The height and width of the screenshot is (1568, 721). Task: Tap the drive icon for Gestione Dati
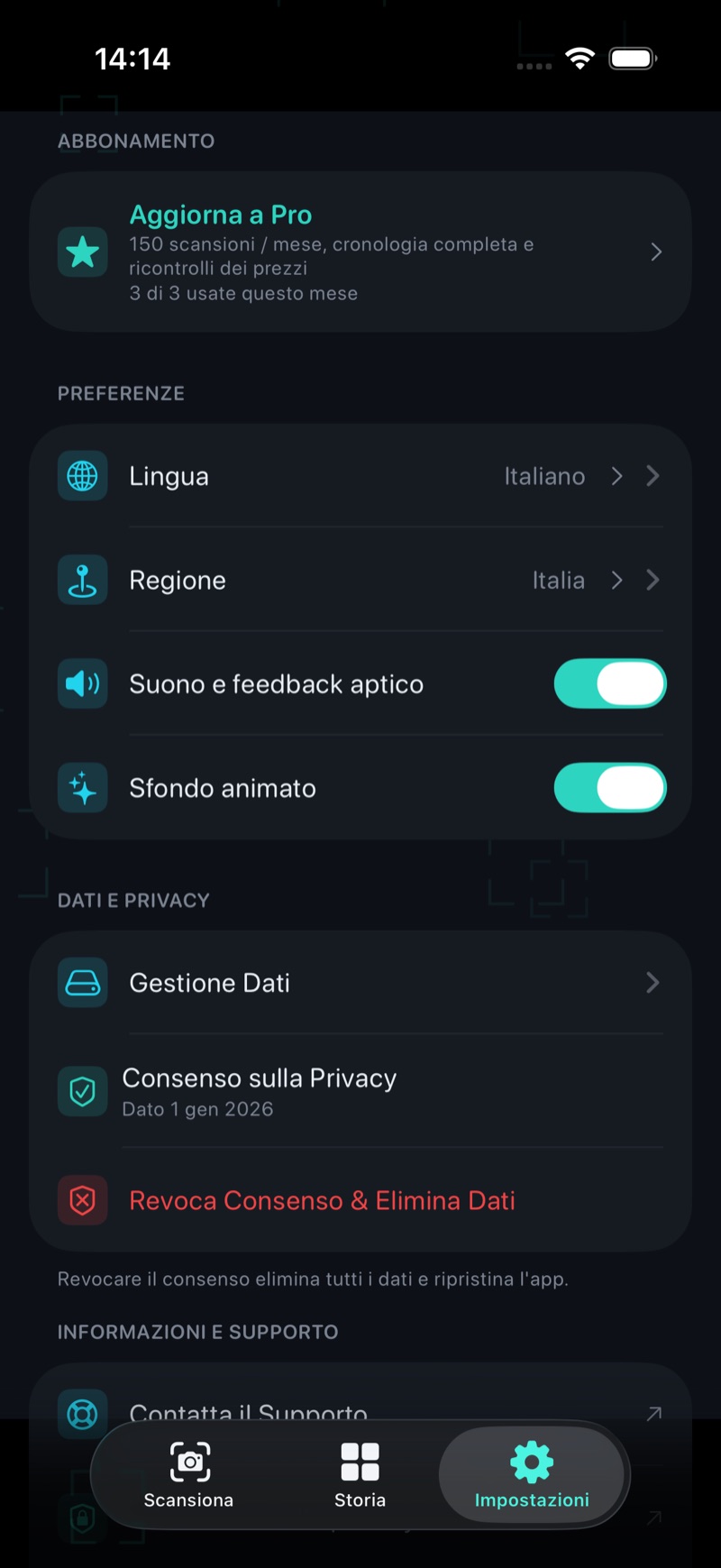click(83, 983)
